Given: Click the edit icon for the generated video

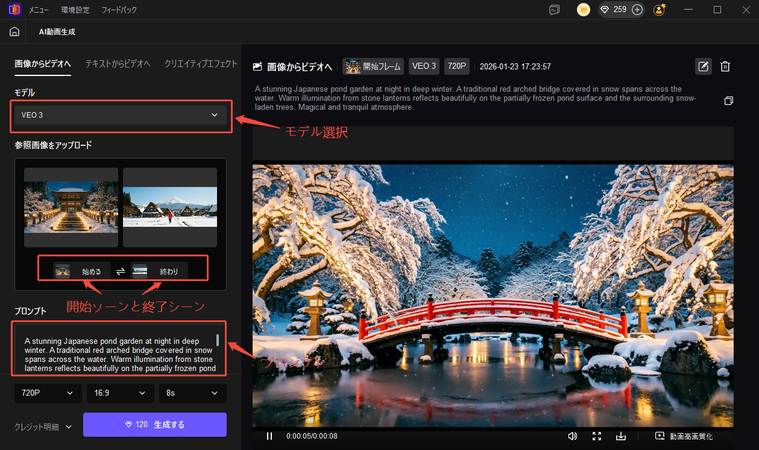Looking at the screenshot, I should 703,66.
